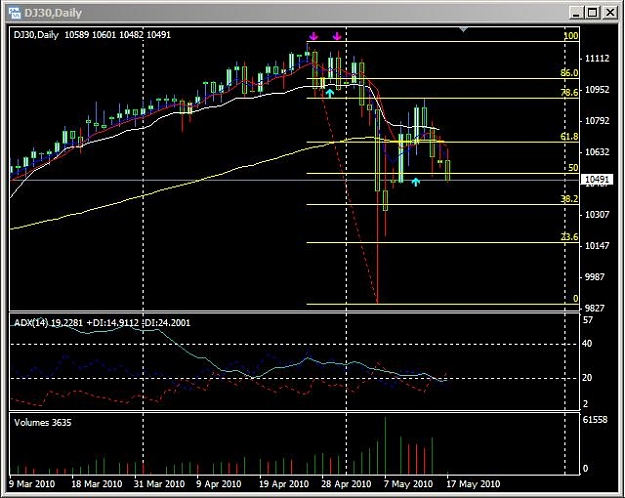
Task: Click the ADX(14) indicator label
Action: [x=102, y=323]
